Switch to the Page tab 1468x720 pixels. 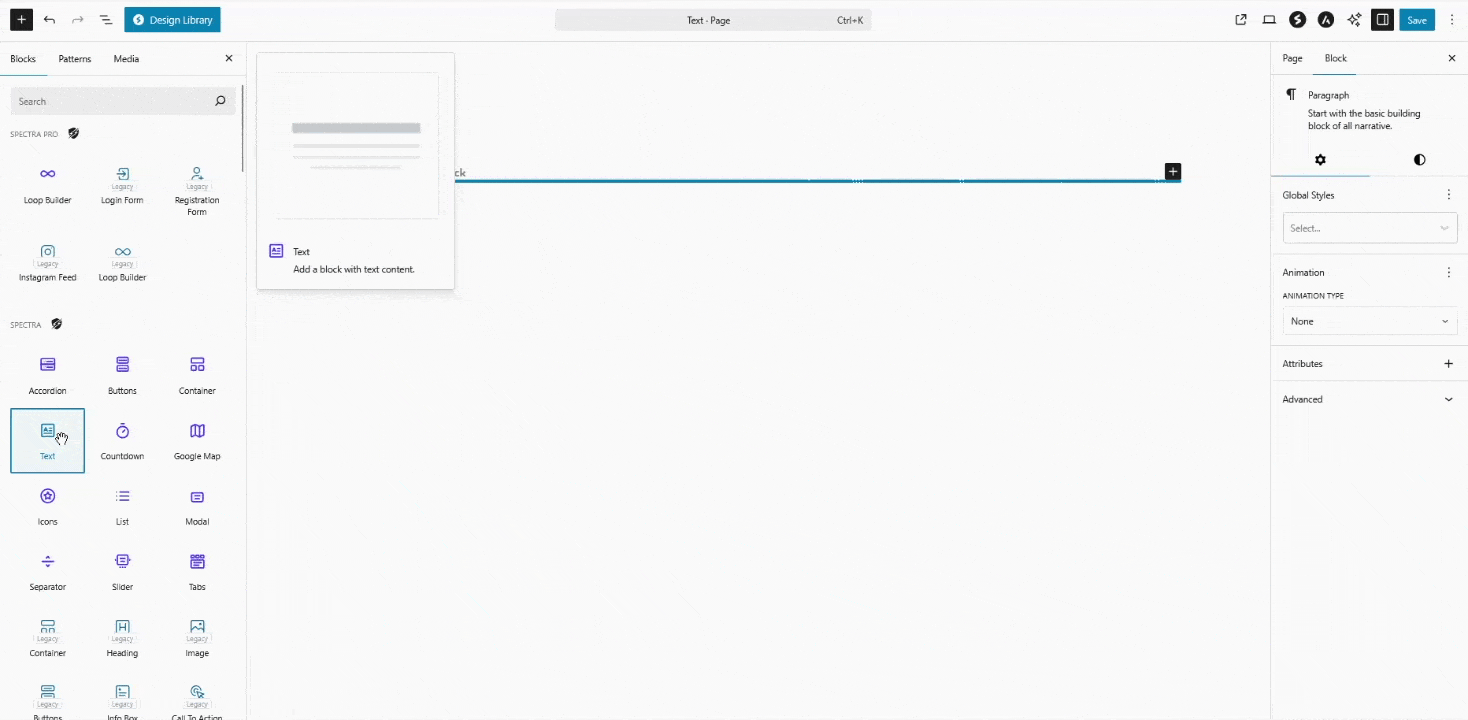click(1292, 58)
